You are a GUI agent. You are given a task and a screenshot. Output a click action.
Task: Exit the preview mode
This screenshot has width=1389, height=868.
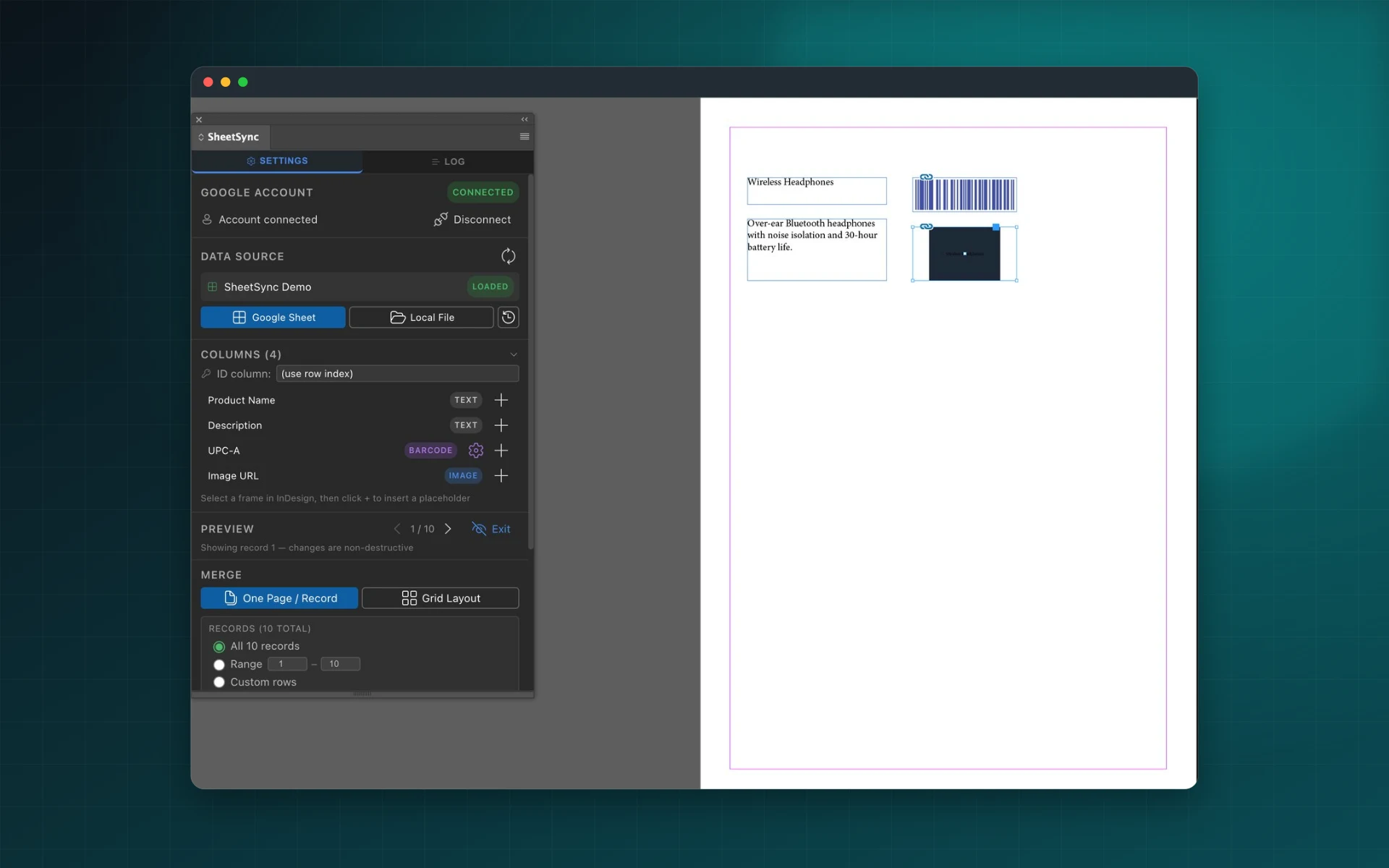click(491, 529)
